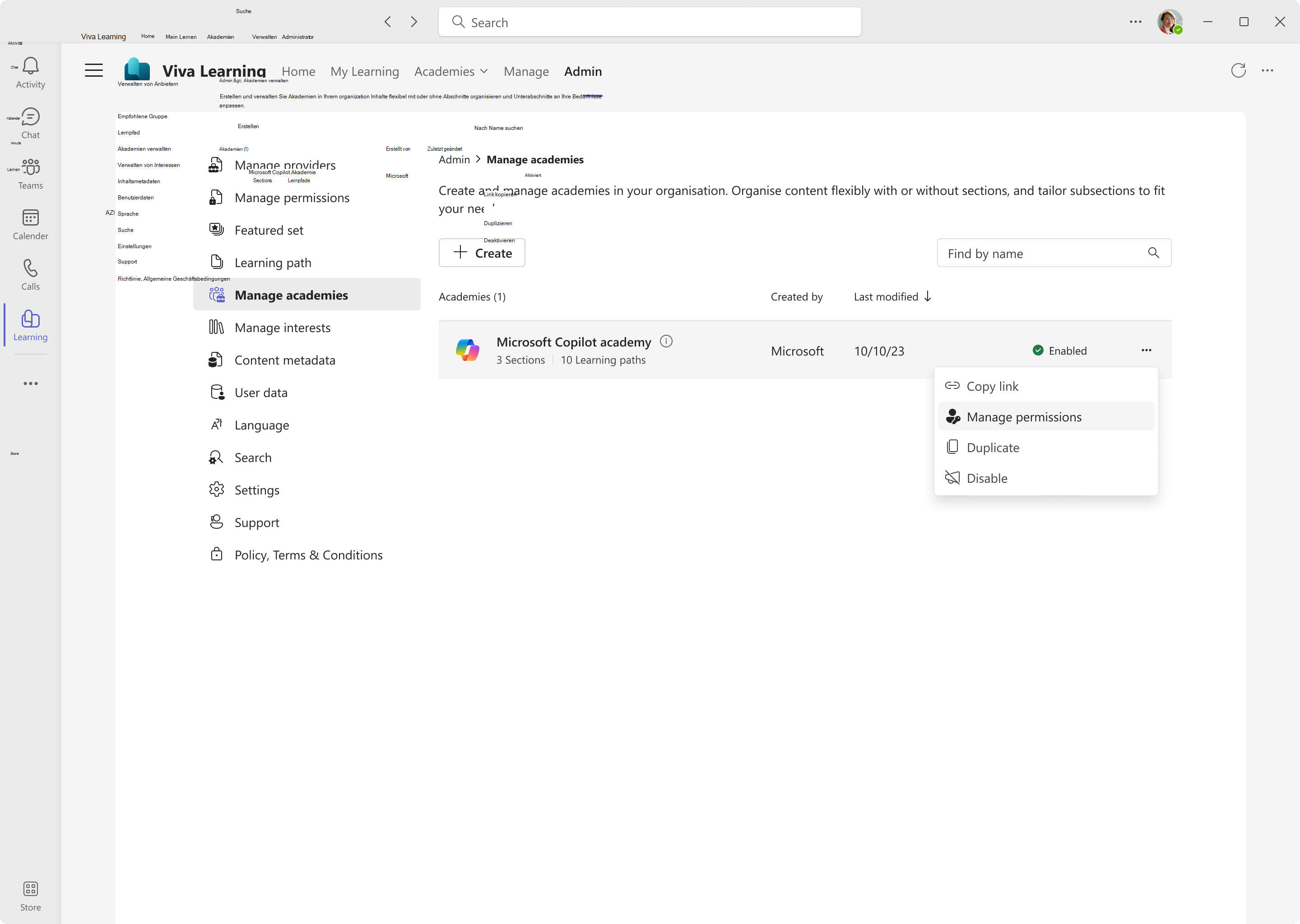Open the info tooltip beside Microsoft Copilot academy
The width and height of the screenshot is (1300, 924).
(666, 342)
